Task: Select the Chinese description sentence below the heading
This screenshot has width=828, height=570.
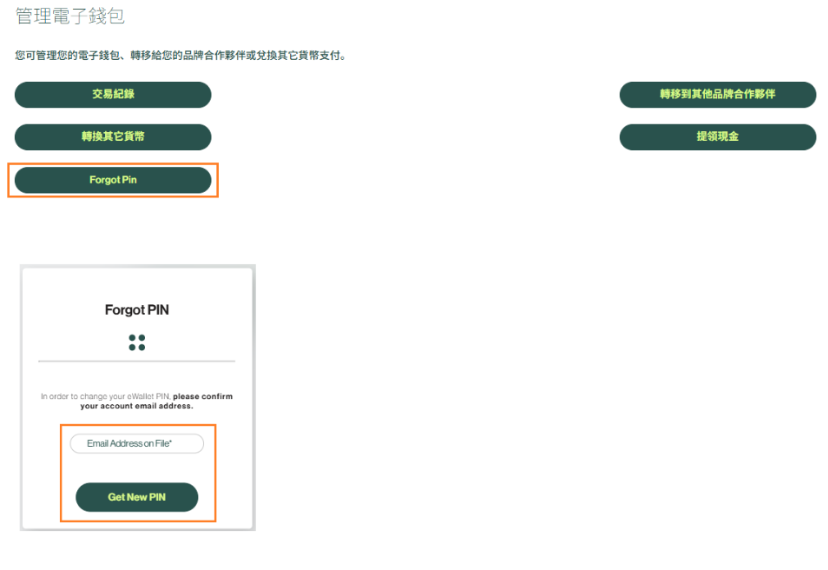Action: 180,55
